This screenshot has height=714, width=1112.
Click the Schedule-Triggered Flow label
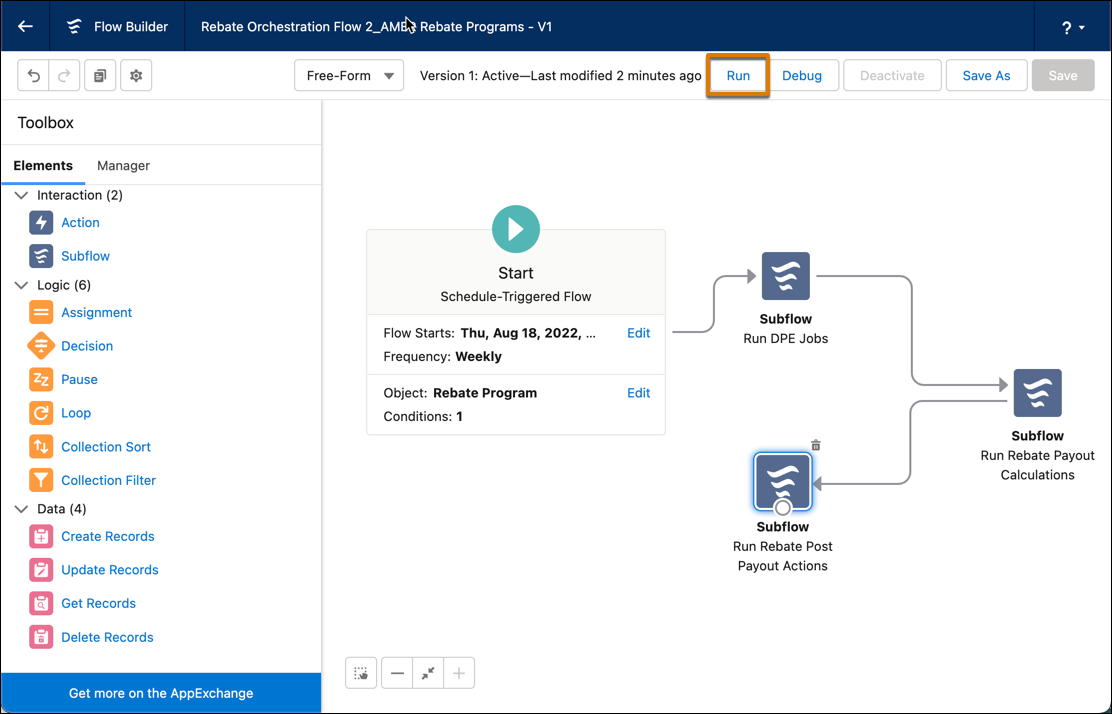pyautogui.click(x=516, y=296)
